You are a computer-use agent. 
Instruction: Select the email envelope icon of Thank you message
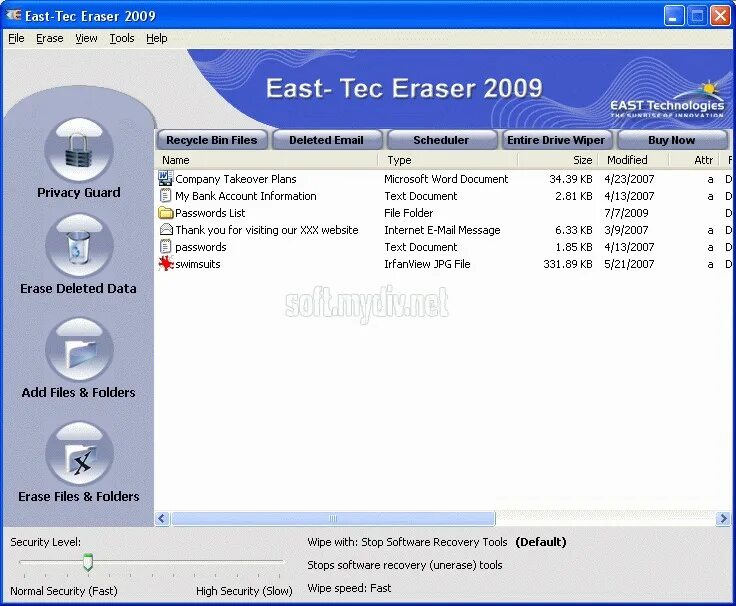166,230
